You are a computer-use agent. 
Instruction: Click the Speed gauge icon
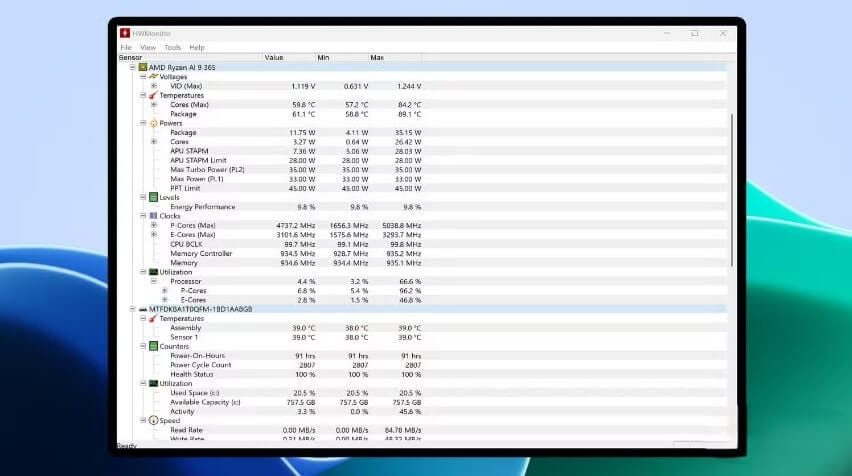[x=153, y=420]
